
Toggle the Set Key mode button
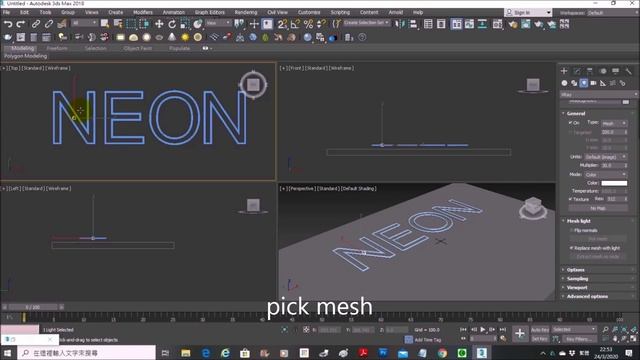[x=540, y=339]
